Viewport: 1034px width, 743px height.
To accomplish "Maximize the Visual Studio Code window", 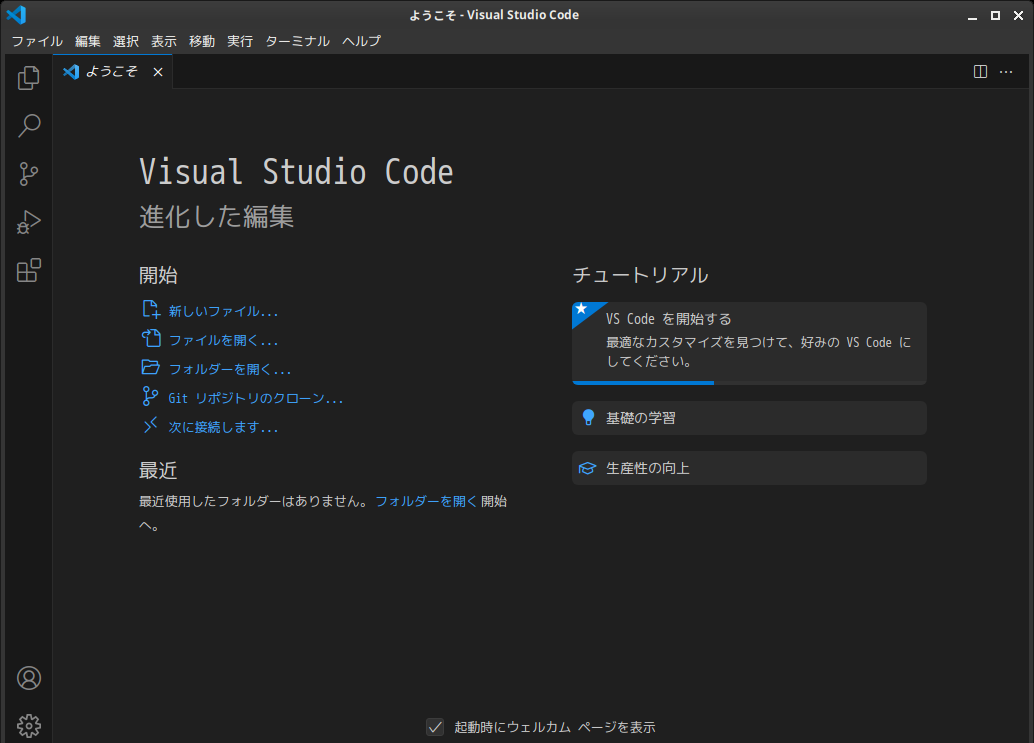I will [995, 15].
